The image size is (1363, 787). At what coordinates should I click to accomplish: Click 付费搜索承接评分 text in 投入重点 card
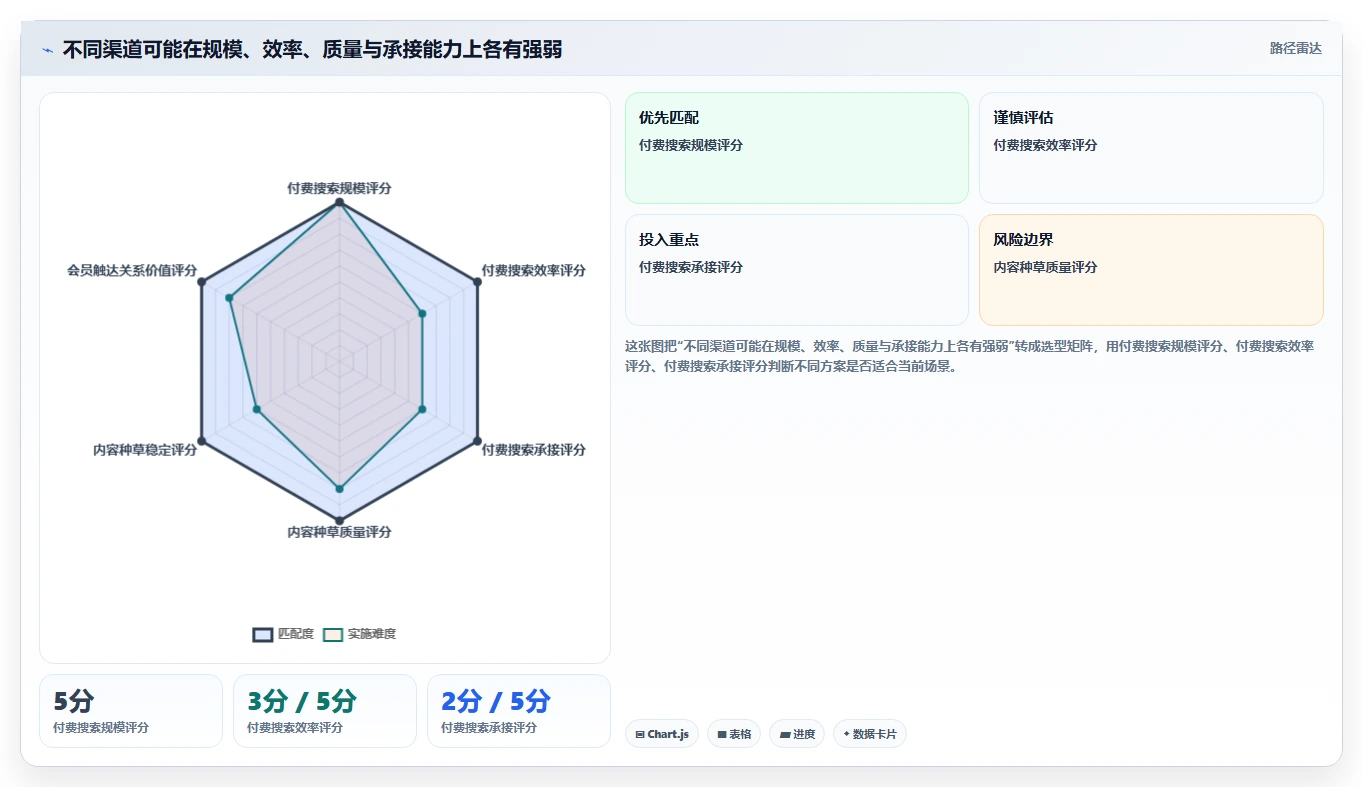(691, 267)
